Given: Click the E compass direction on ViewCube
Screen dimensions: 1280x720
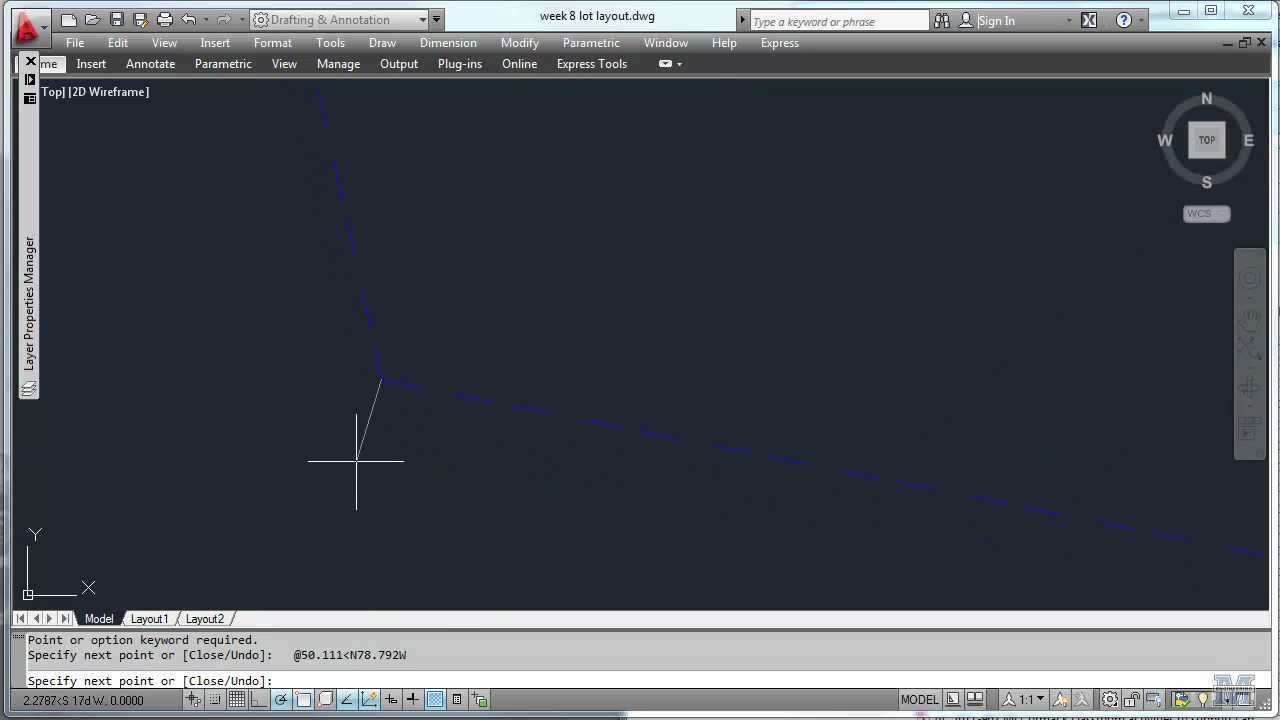Looking at the screenshot, I should (1248, 141).
